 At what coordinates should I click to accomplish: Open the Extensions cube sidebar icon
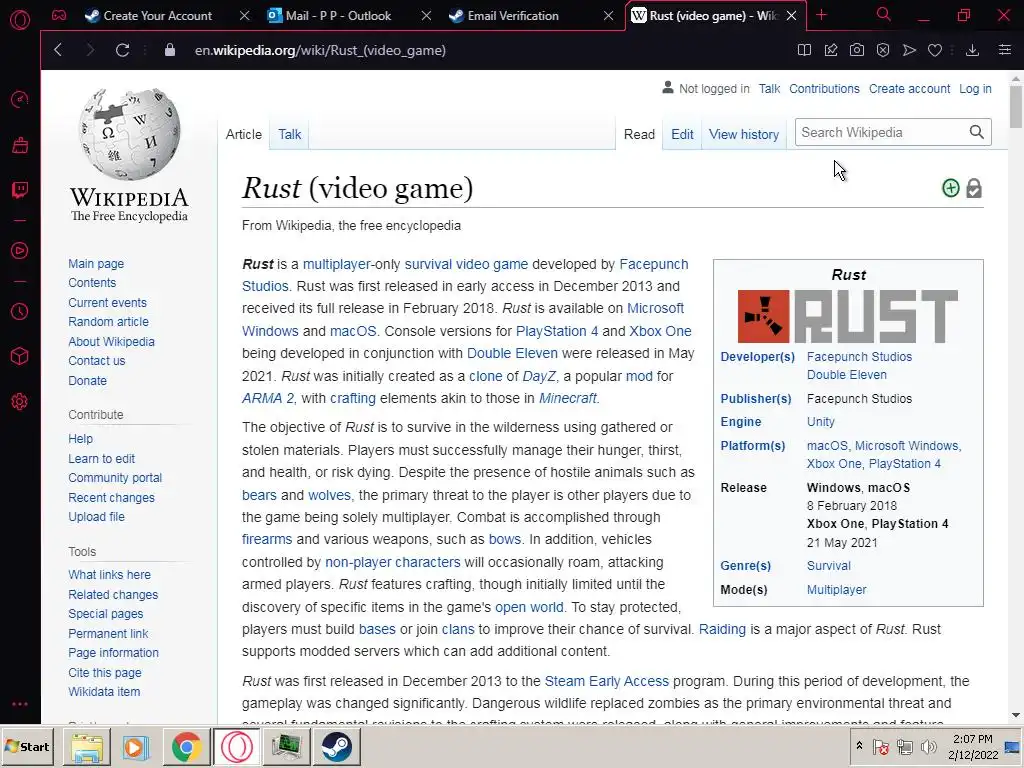click(x=20, y=356)
